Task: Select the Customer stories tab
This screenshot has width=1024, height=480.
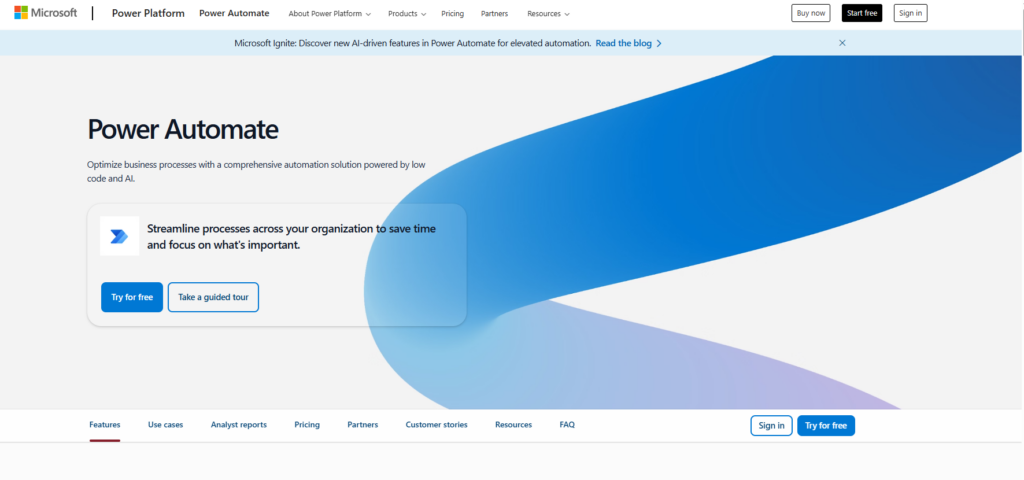Action: pos(436,424)
